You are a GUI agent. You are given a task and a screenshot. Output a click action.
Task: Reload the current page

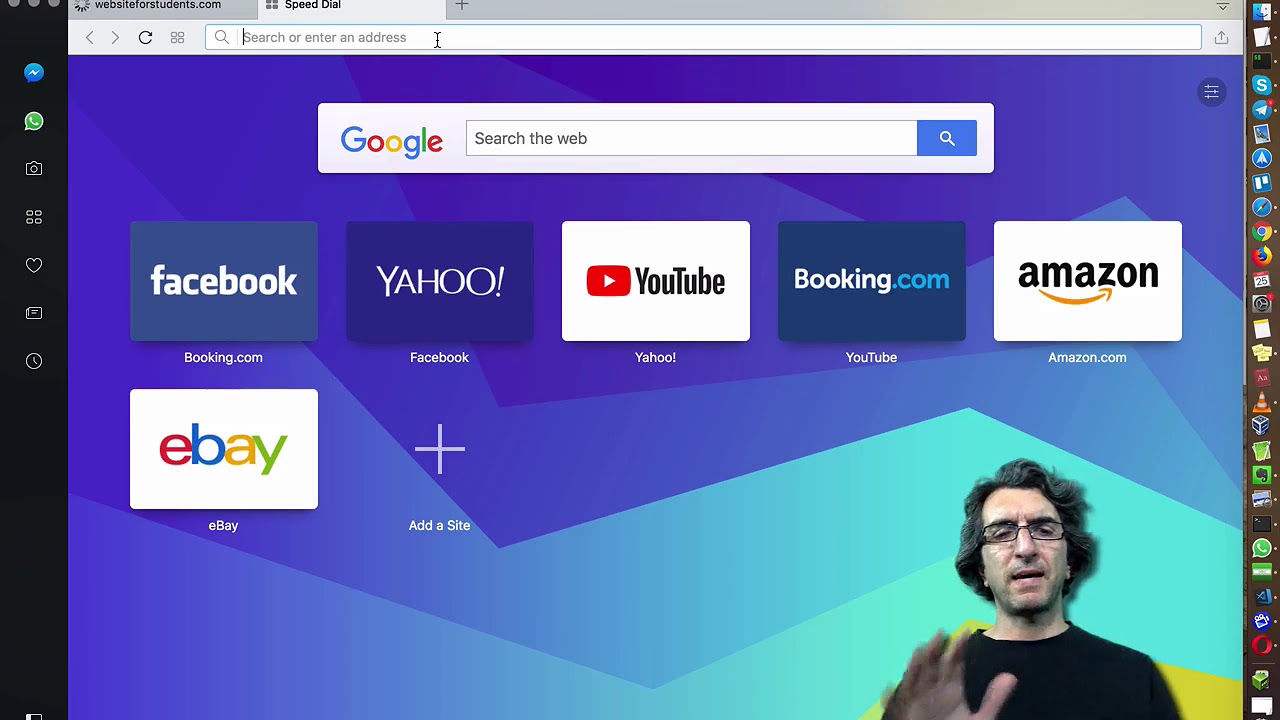pos(145,38)
